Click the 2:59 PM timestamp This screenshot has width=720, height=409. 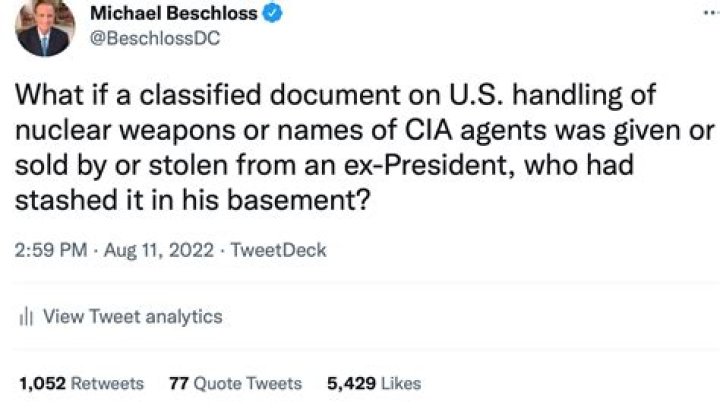(x=51, y=250)
